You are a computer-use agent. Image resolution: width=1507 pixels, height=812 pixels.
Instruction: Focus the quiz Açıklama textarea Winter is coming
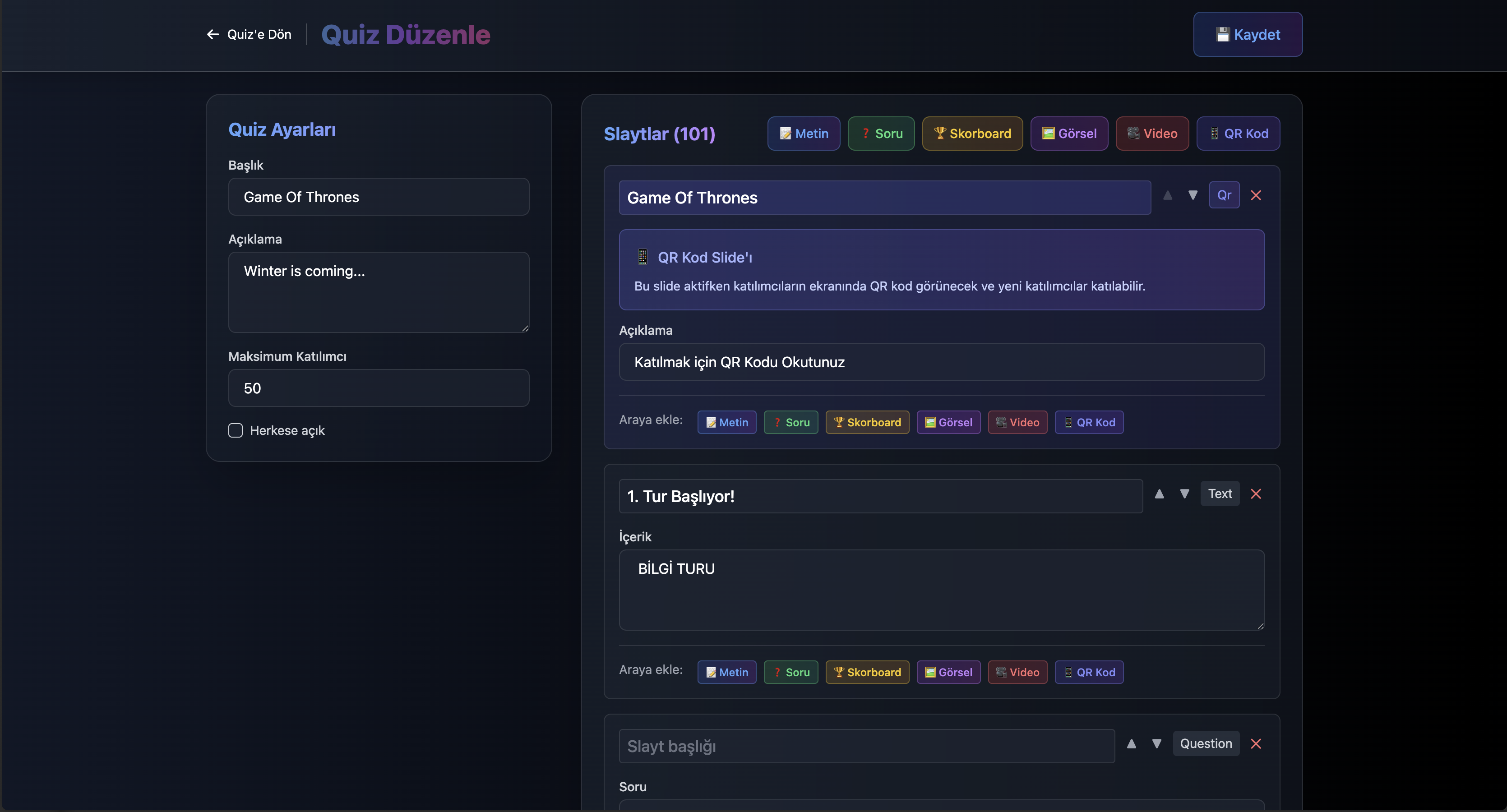click(379, 292)
